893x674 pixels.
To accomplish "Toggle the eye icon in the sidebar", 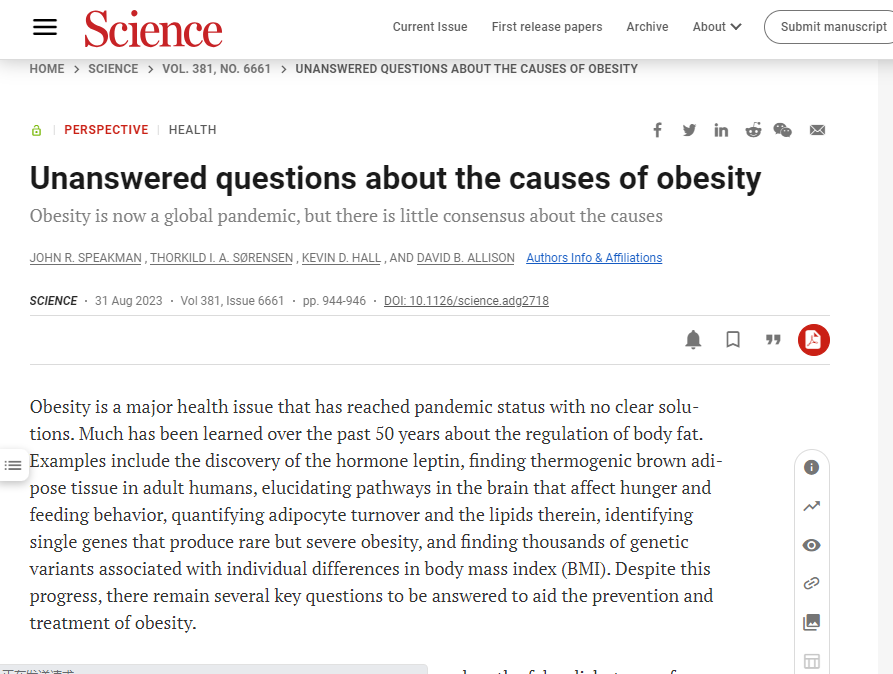I will click(x=811, y=545).
